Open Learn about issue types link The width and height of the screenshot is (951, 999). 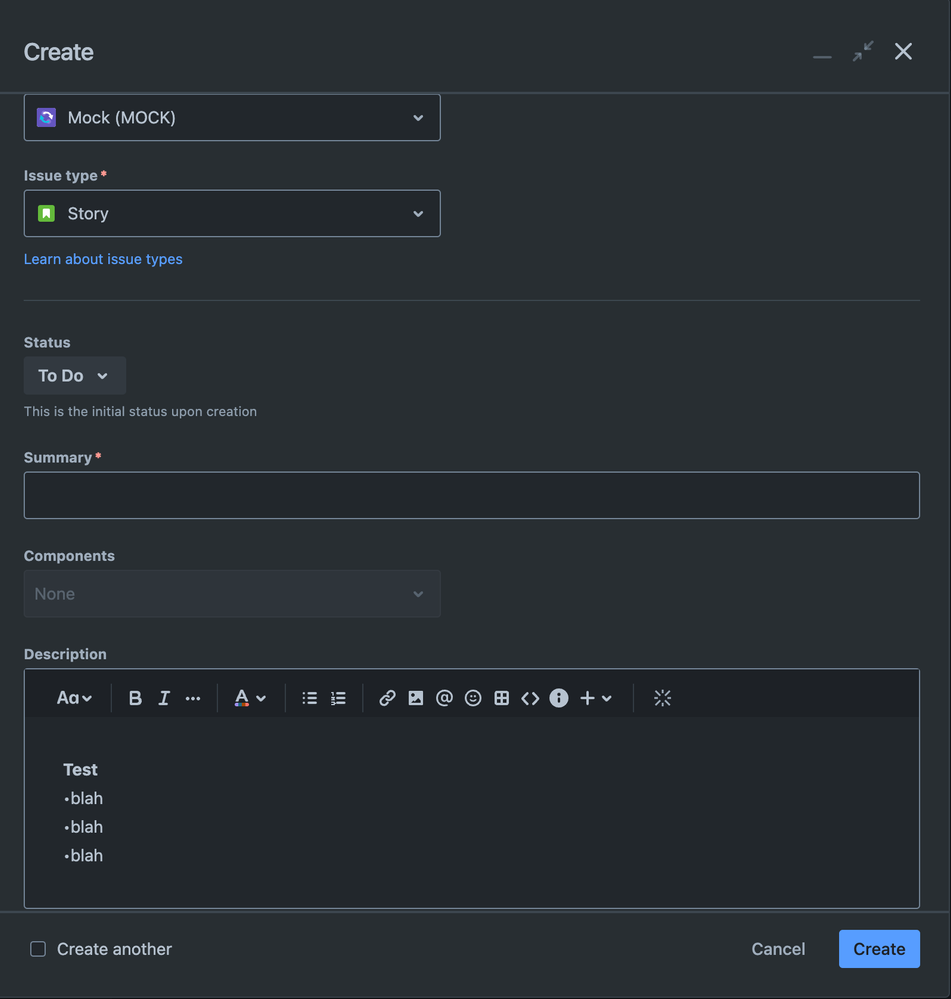pos(103,259)
